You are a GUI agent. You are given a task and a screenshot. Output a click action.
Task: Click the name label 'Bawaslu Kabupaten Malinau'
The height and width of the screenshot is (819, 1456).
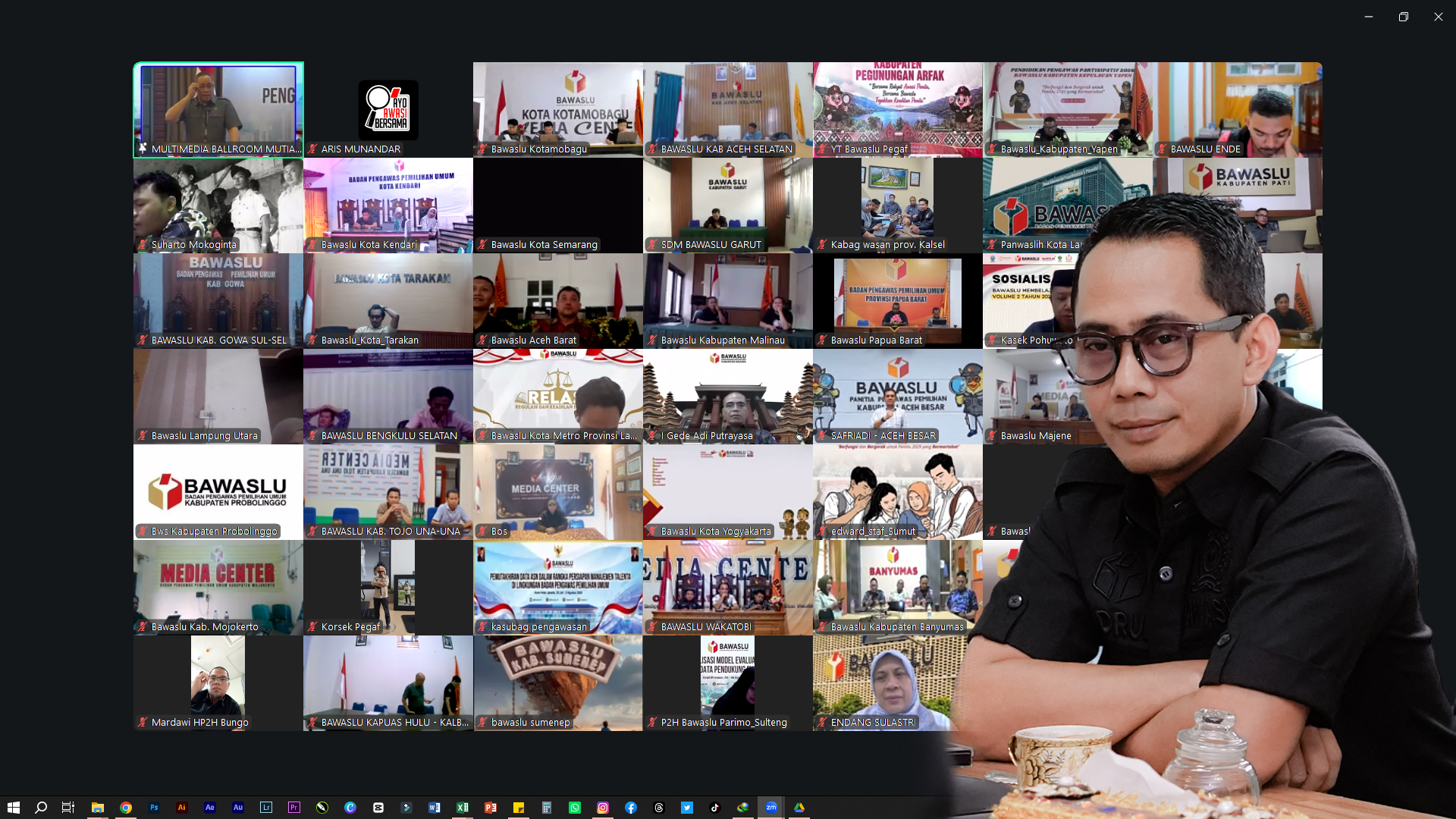[723, 340]
